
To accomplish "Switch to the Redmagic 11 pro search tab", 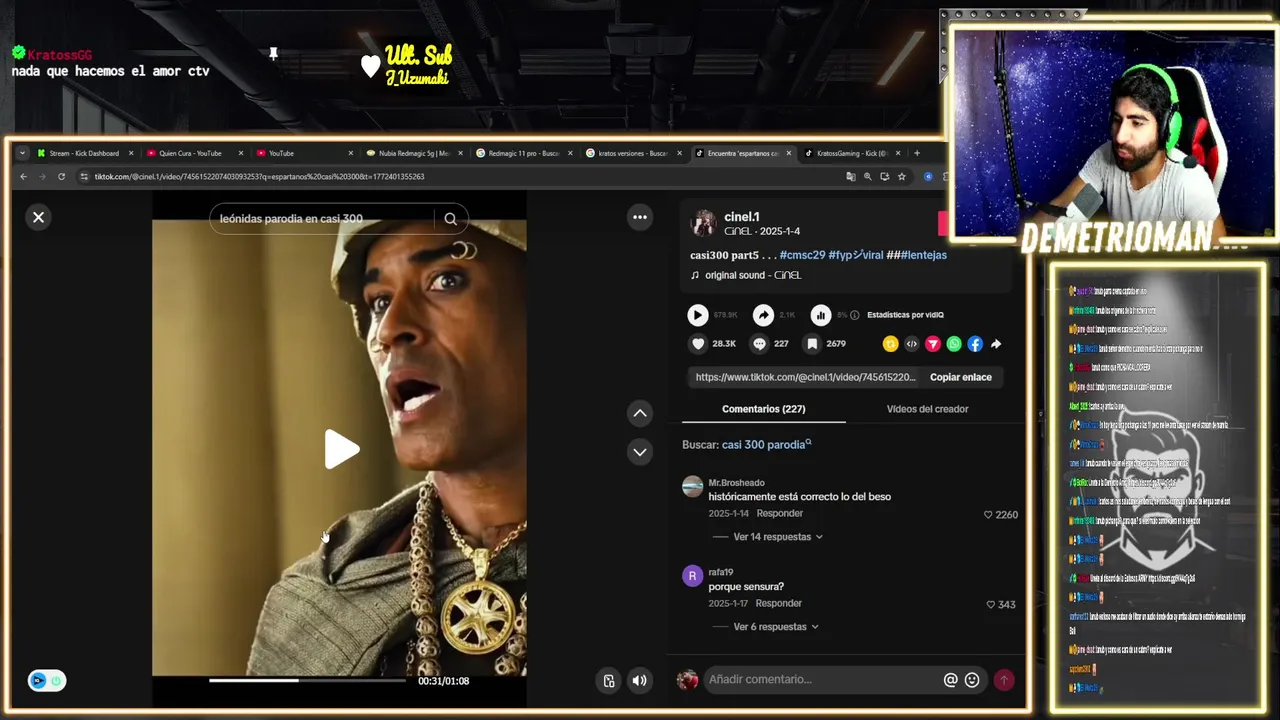I will click(x=525, y=153).
